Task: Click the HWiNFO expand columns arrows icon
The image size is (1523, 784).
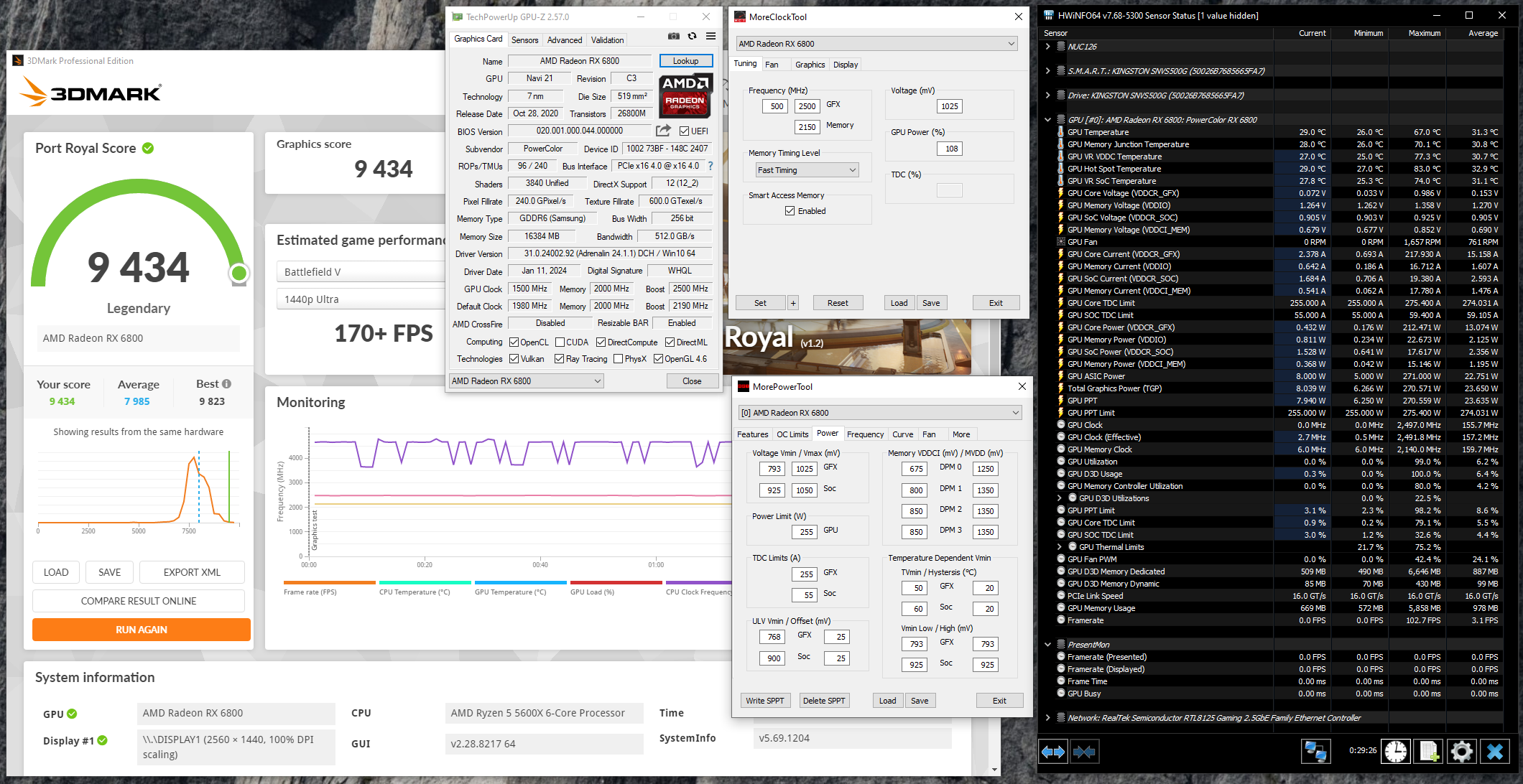Action: click(x=1053, y=751)
